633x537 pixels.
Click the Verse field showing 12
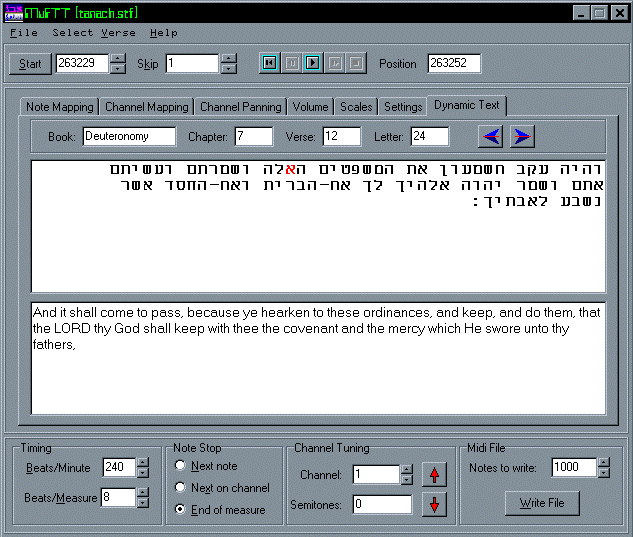pos(342,136)
